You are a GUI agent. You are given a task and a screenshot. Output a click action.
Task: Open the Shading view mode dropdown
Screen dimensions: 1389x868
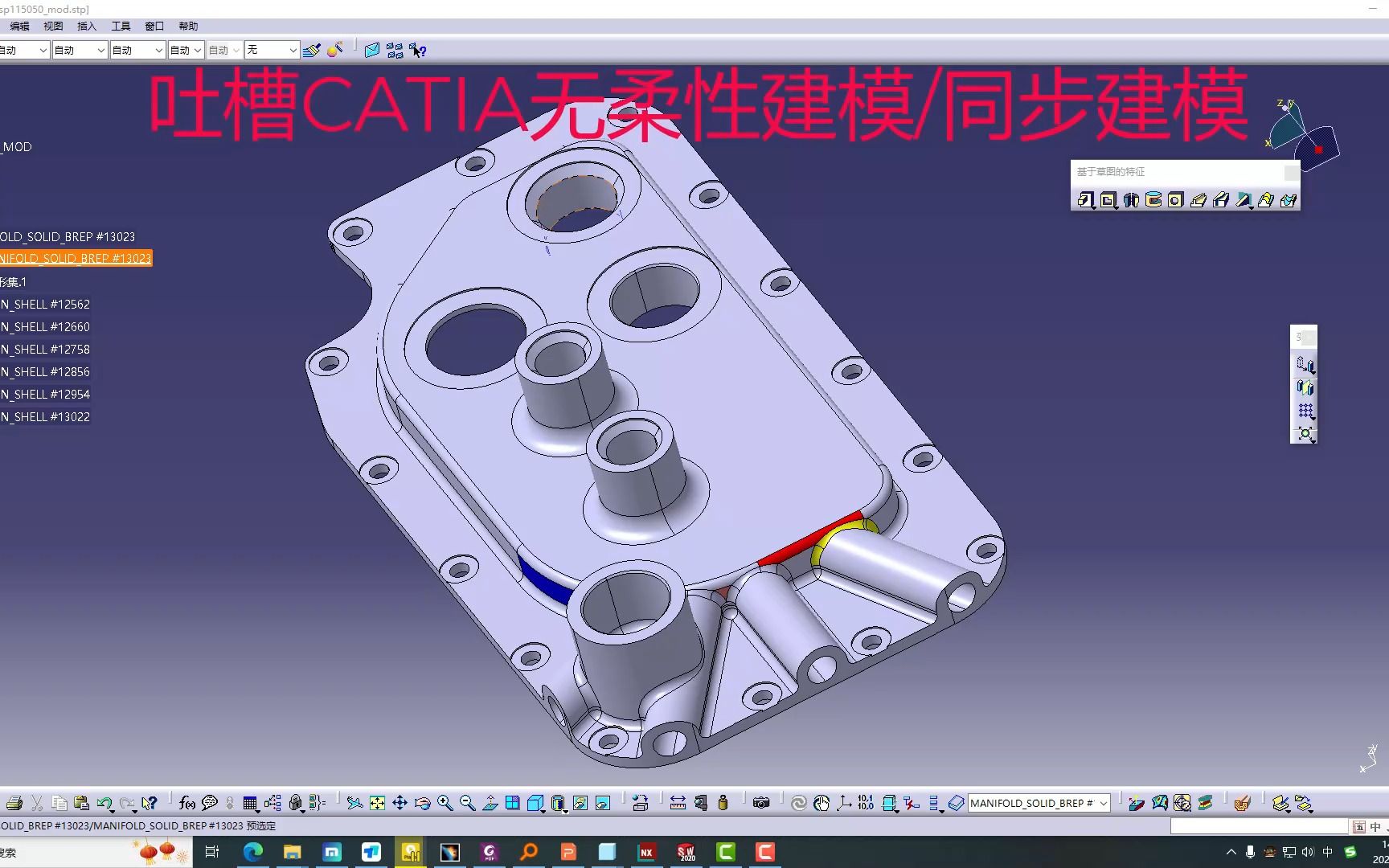click(559, 803)
